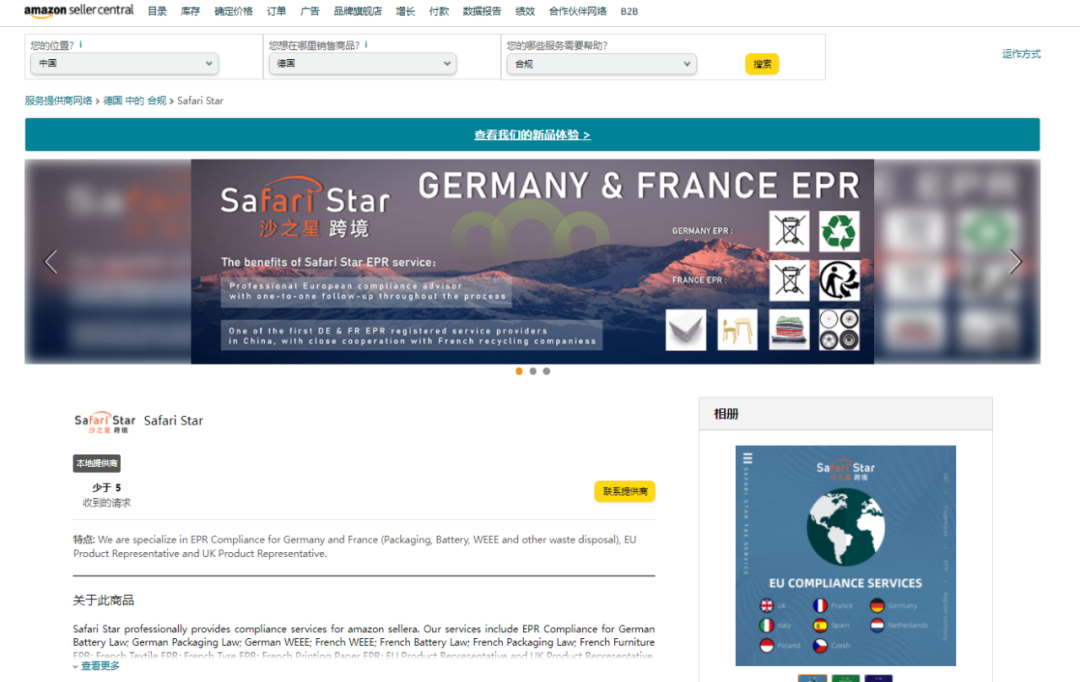
Task: Click hamburger icon in album image
Action: (747, 457)
